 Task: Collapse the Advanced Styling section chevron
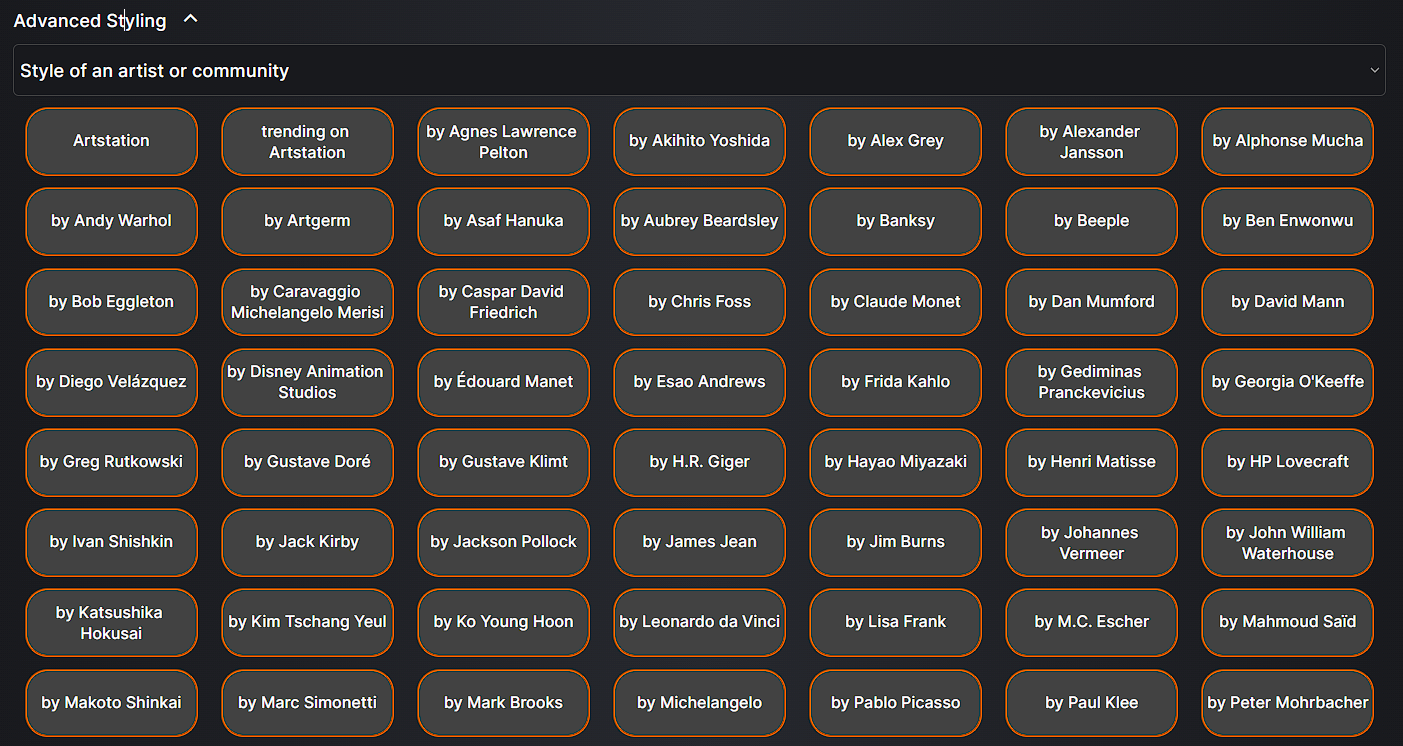[x=191, y=19]
